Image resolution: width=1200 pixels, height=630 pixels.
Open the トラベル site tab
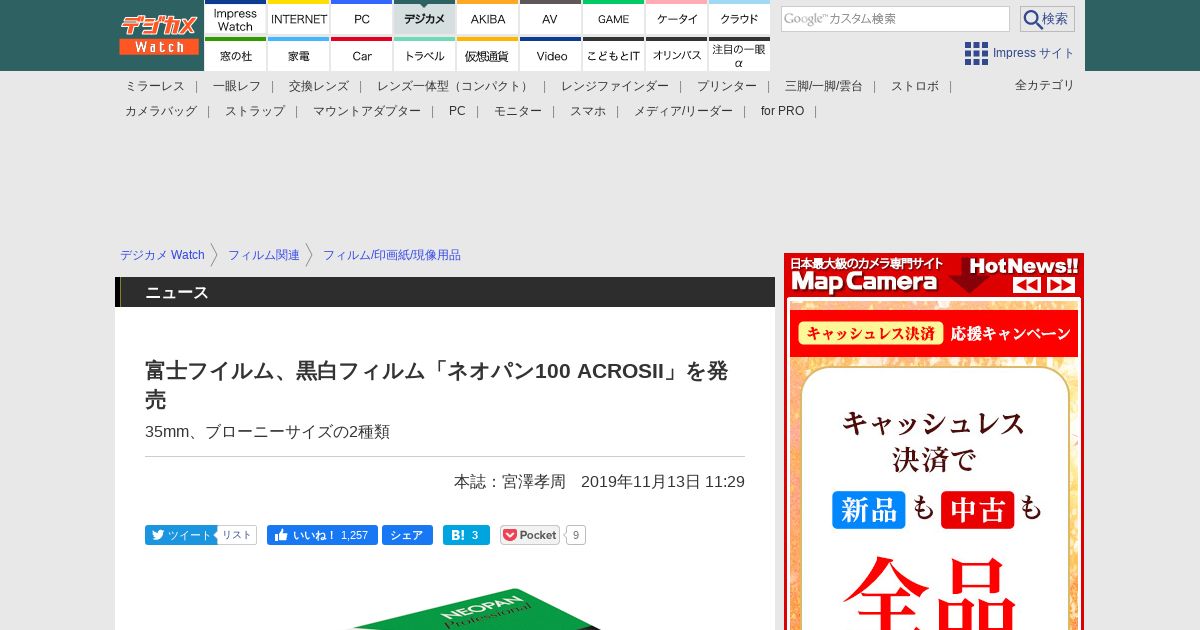click(425, 55)
